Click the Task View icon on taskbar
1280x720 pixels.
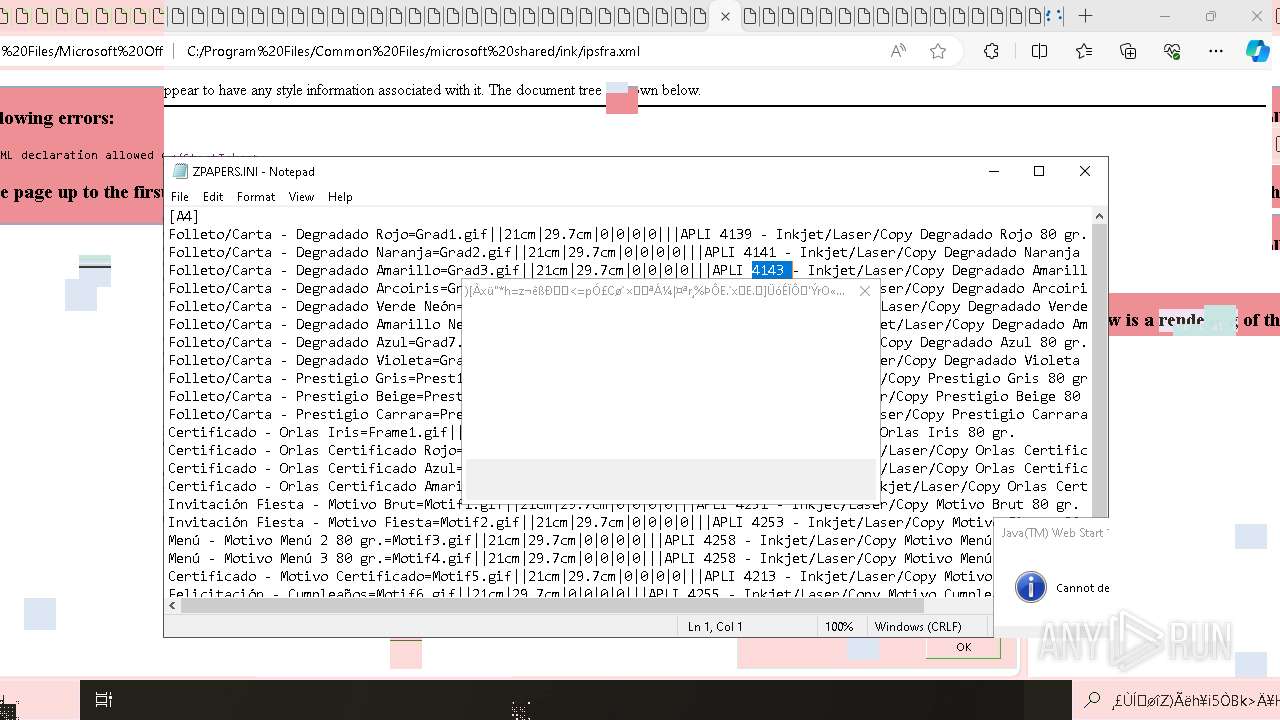click(x=103, y=700)
